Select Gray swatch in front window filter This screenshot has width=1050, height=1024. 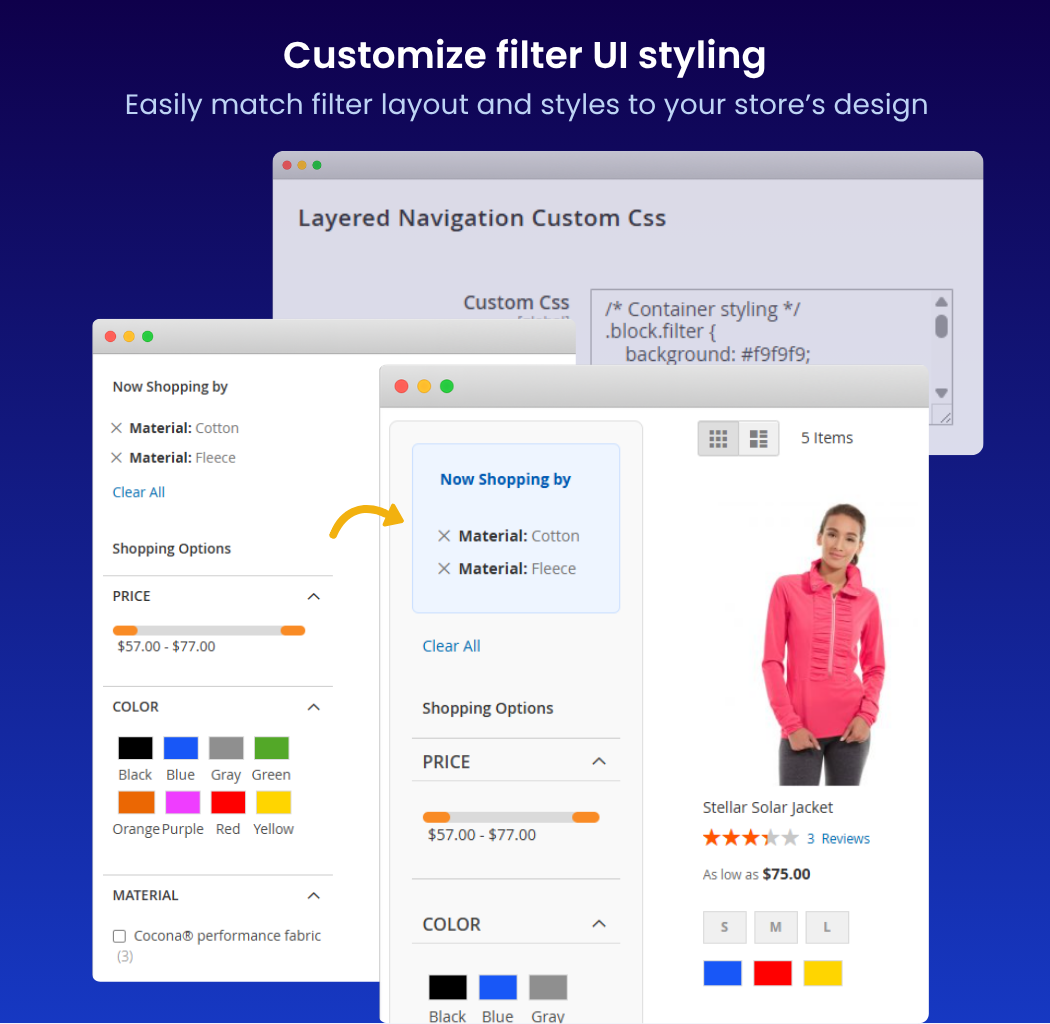548,987
